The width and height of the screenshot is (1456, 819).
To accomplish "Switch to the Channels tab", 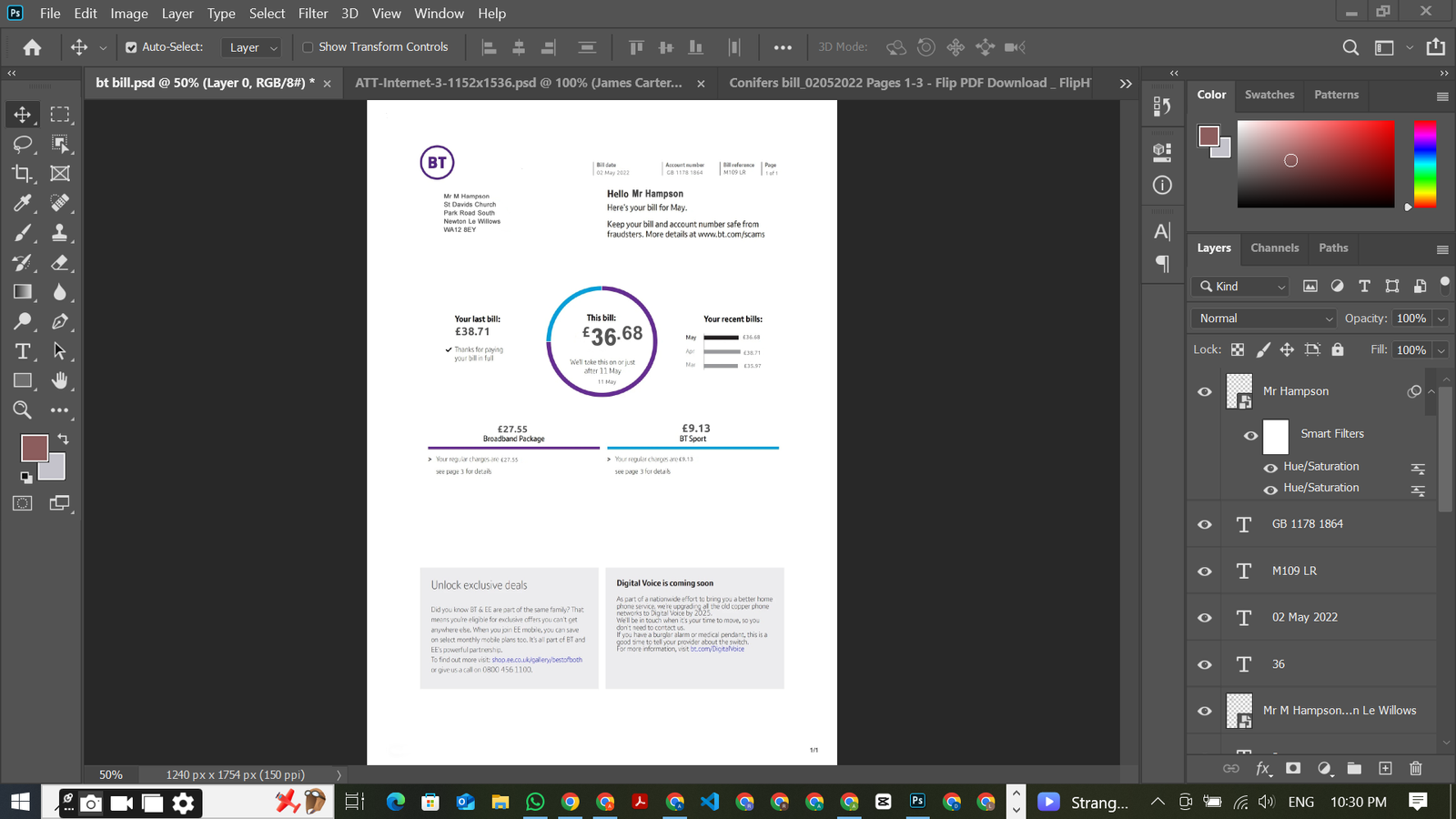I will [1274, 248].
